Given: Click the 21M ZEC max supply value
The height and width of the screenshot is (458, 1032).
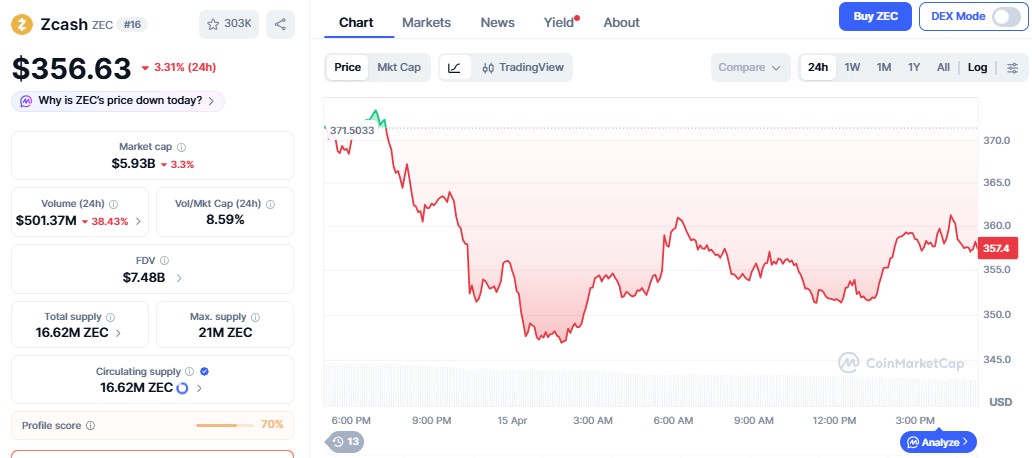Looking at the screenshot, I should [x=225, y=333].
